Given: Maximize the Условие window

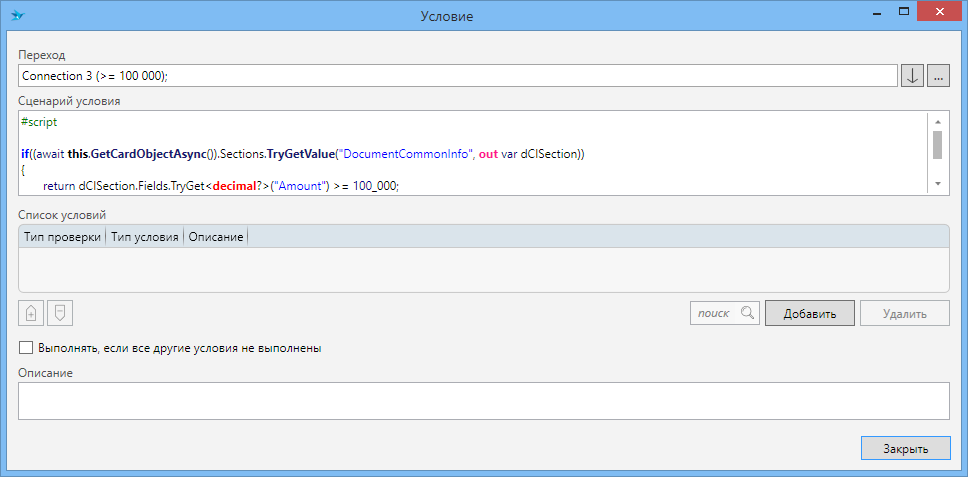Looking at the screenshot, I should (903, 12).
